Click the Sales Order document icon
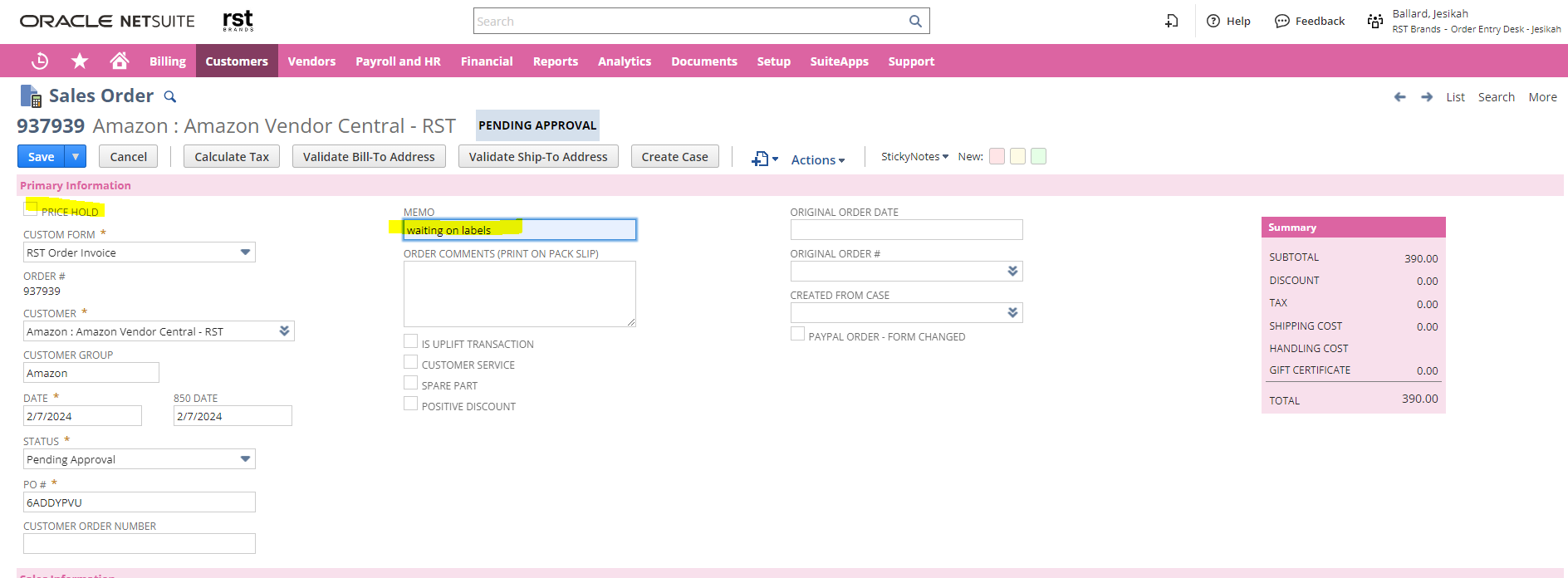The height and width of the screenshot is (578, 1568). coord(31,96)
